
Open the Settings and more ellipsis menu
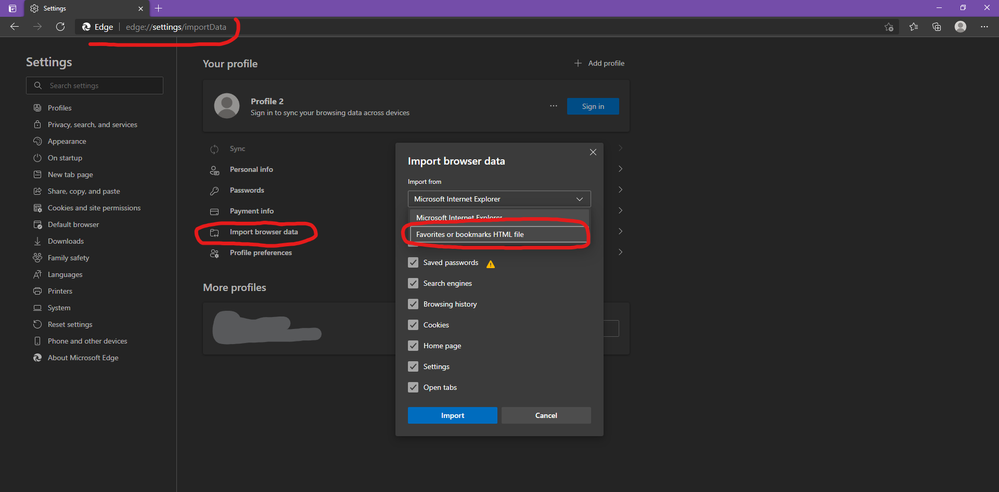[x=984, y=27]
